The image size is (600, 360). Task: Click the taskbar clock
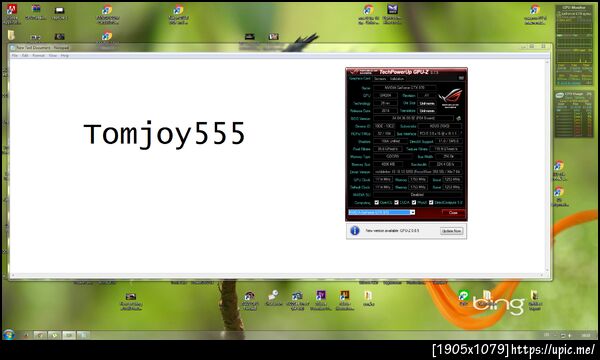pyautogui.click(x=585, y=335)
